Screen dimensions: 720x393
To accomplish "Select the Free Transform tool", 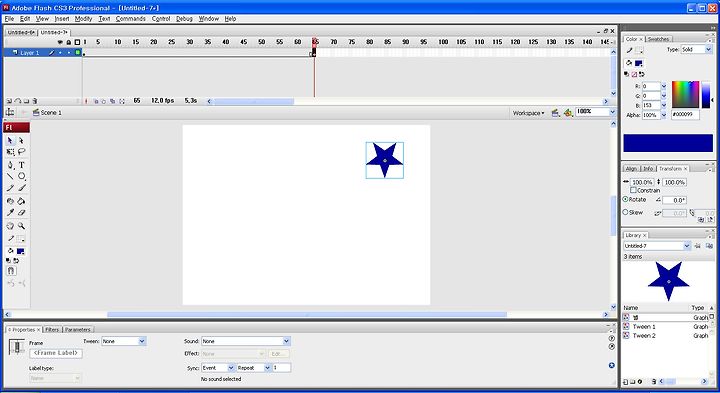I will click(10, 152).
